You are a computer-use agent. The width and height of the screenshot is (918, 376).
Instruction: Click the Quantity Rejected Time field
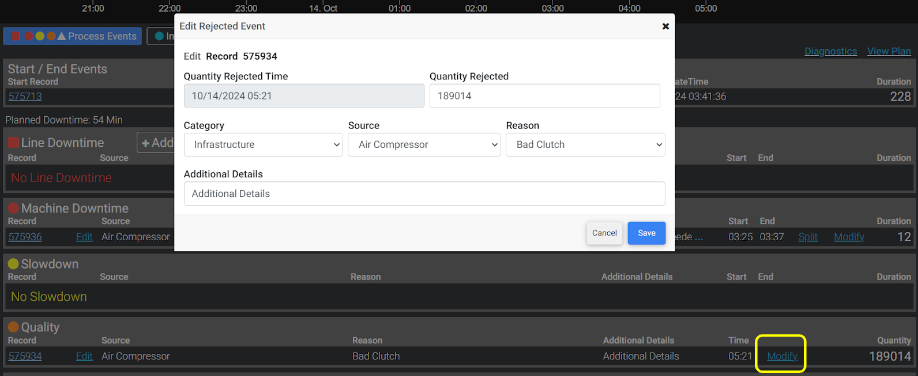[x=304, y=96]
